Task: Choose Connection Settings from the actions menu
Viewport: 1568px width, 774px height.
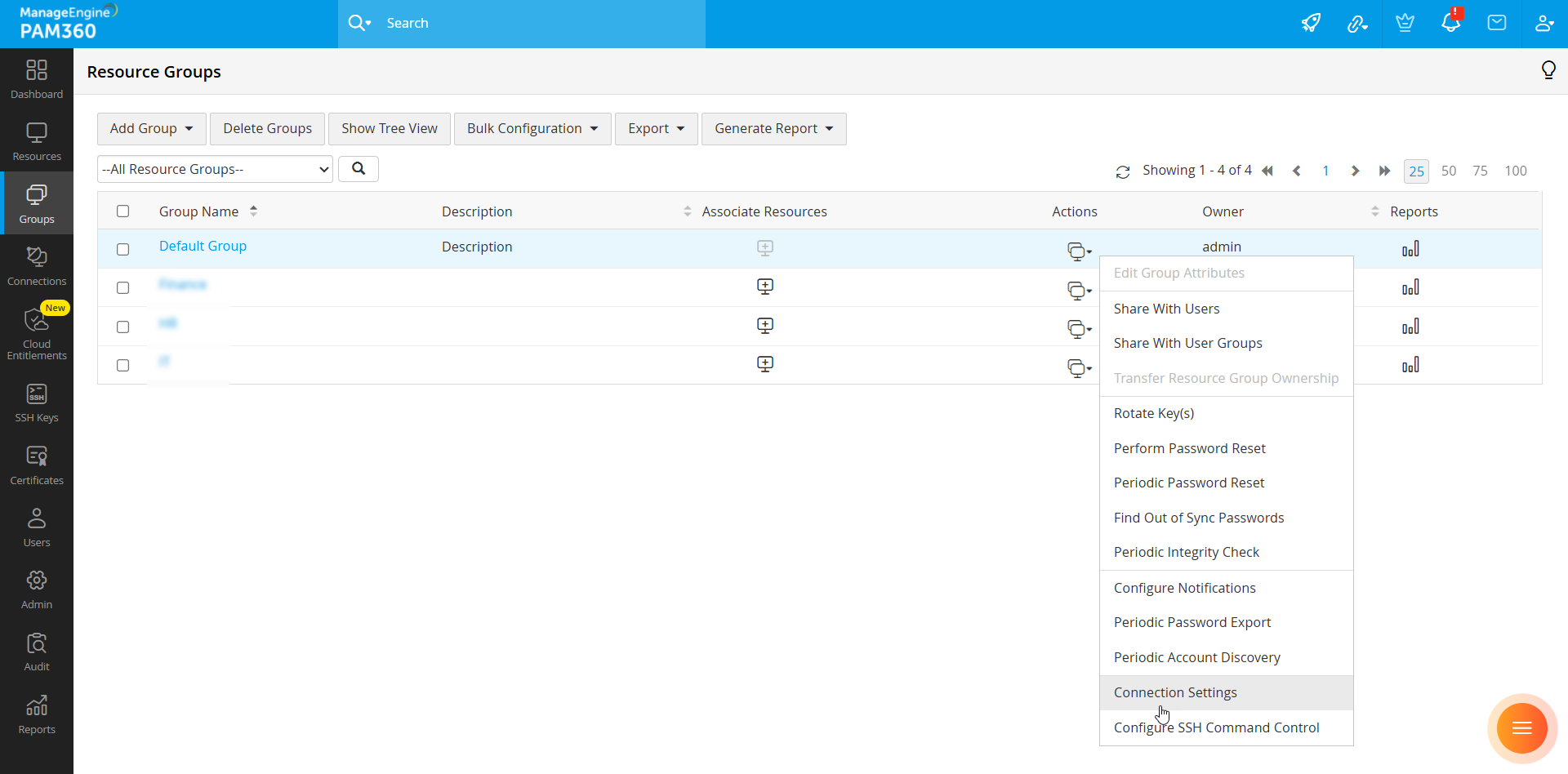Action: [x=1175, y=692]
